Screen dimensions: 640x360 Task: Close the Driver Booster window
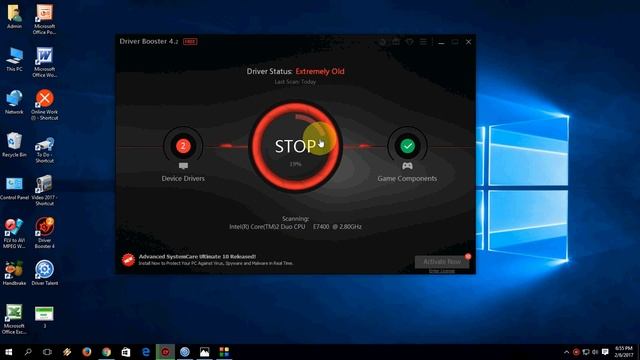click(469, 42)
